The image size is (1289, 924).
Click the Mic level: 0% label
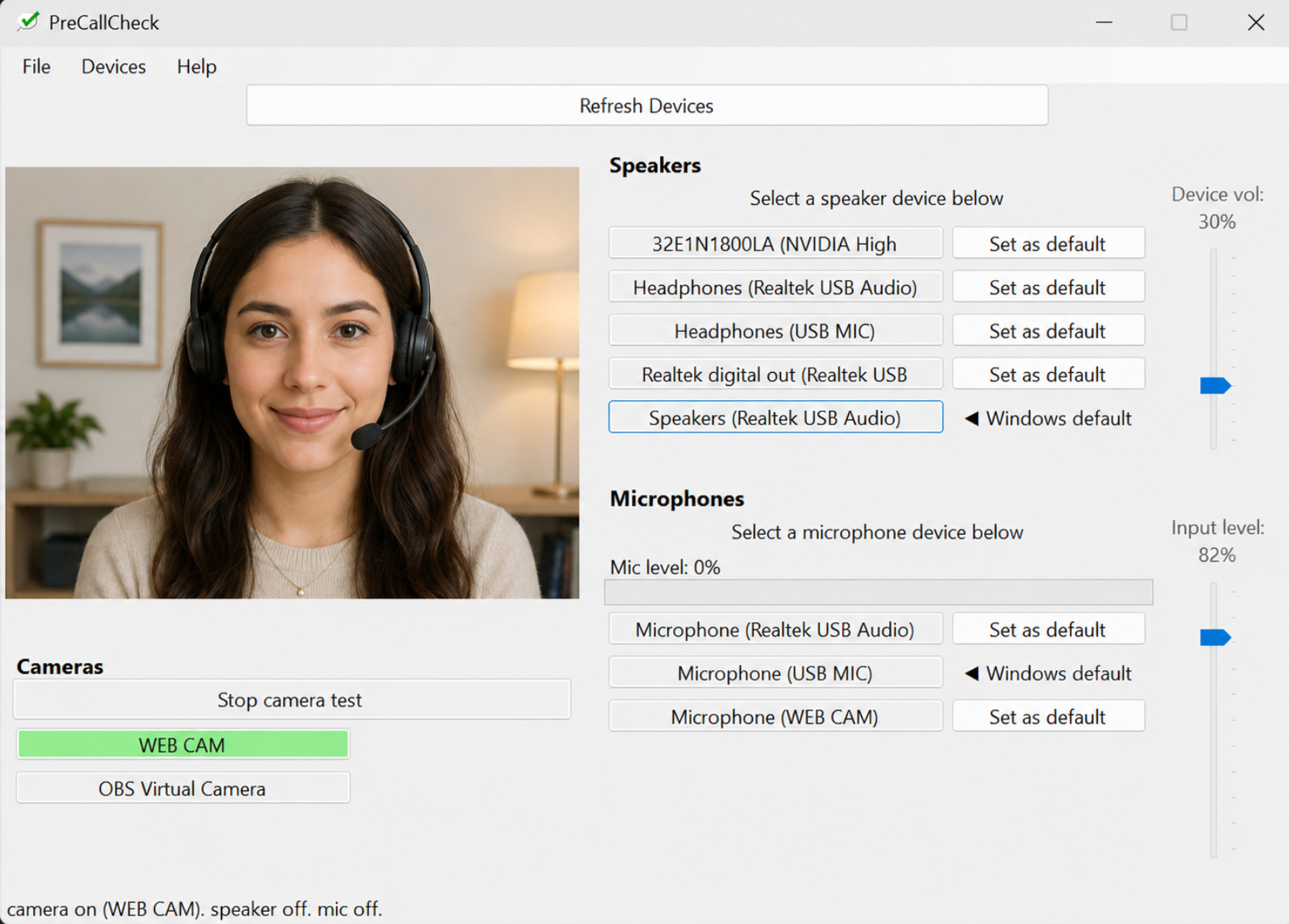tap(665, 567)
